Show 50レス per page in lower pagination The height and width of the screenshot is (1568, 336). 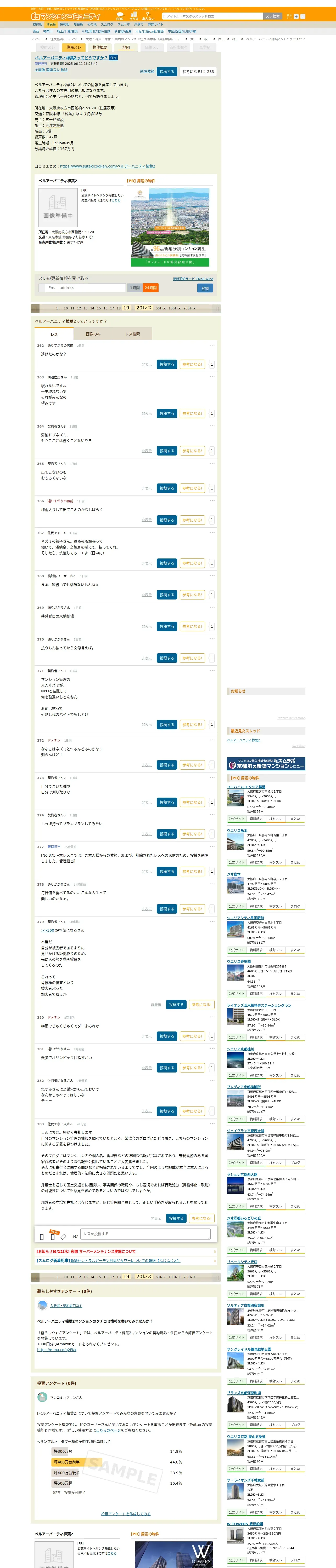tap(160, 1277)
